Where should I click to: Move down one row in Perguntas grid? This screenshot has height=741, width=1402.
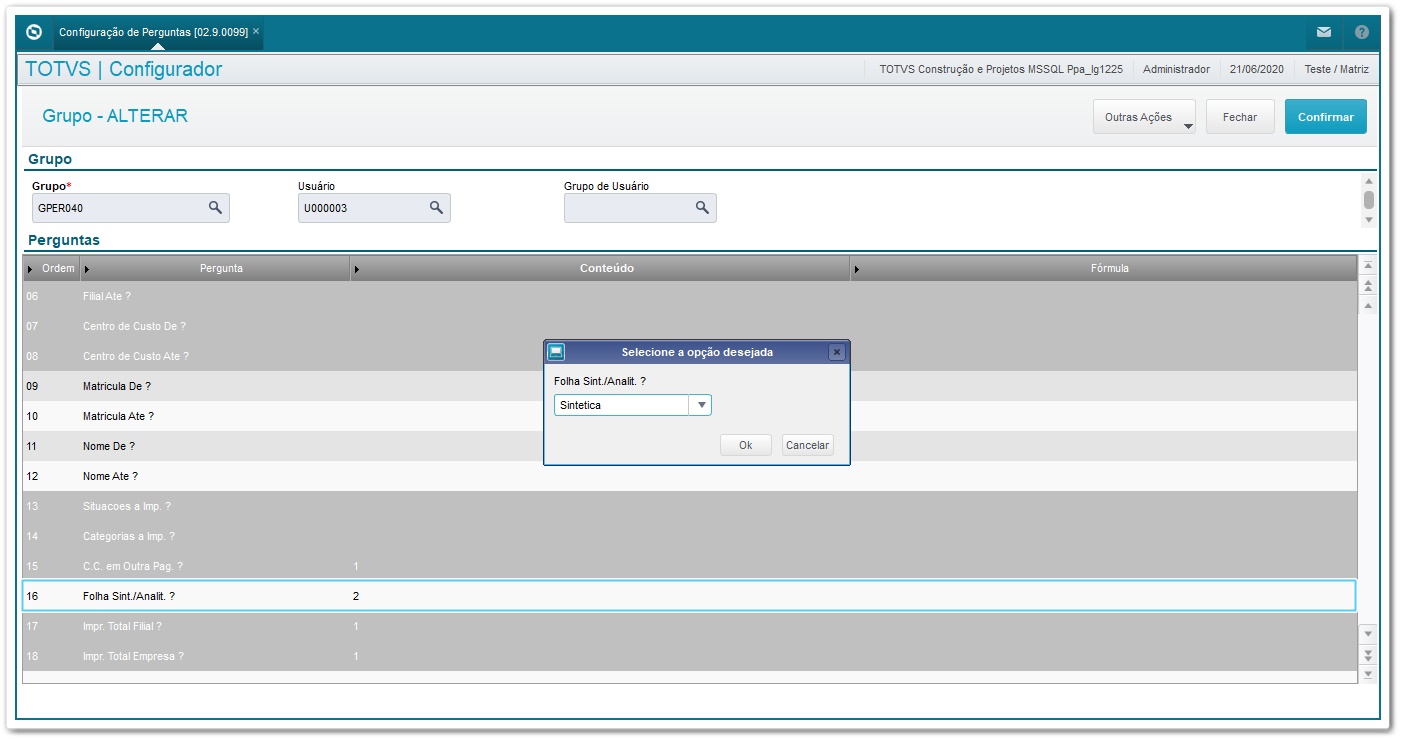[1368, 634]
